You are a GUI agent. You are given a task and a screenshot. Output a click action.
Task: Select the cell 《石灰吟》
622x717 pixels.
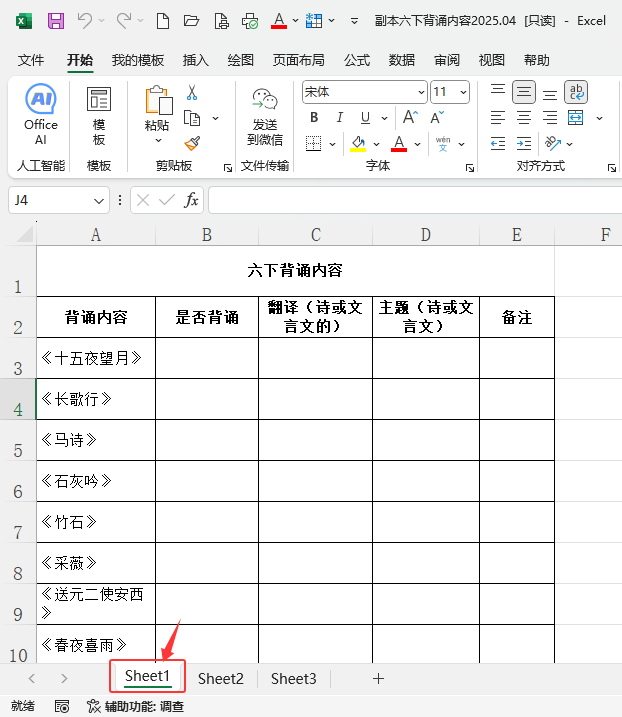96,481
